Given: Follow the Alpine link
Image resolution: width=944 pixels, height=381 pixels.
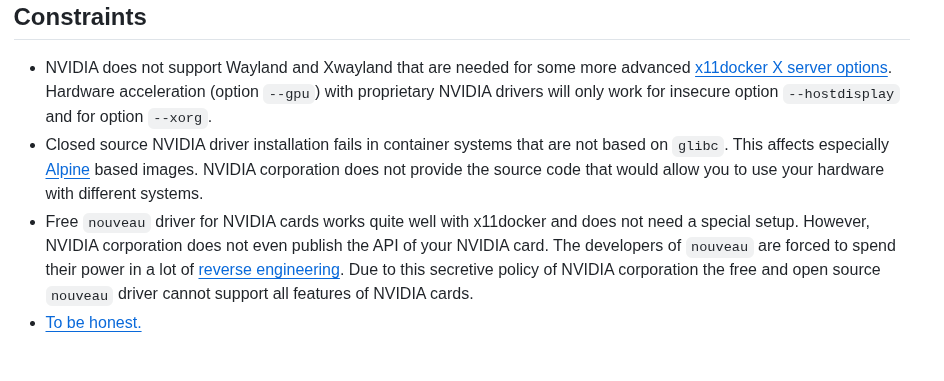Looking at the screenshot, I should click(67, 170).
